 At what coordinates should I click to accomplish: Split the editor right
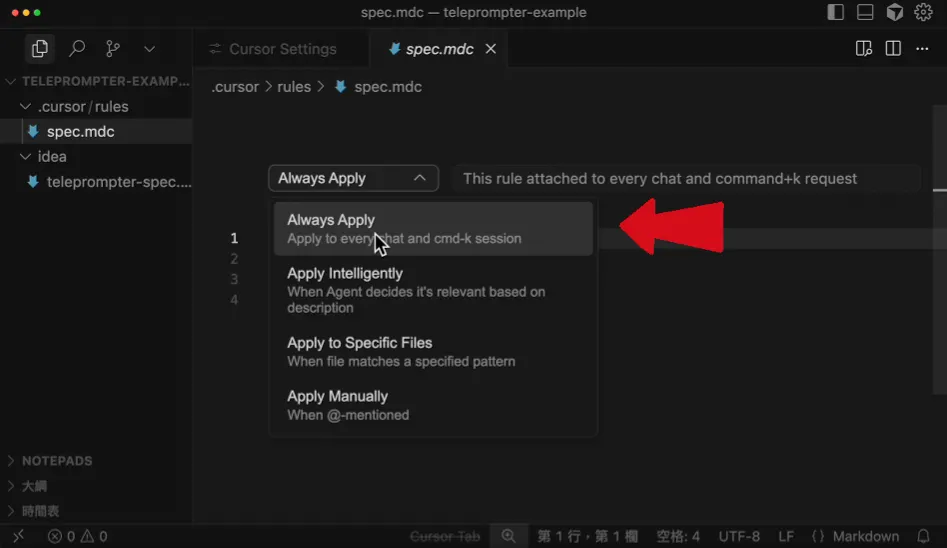click(893, 49)
